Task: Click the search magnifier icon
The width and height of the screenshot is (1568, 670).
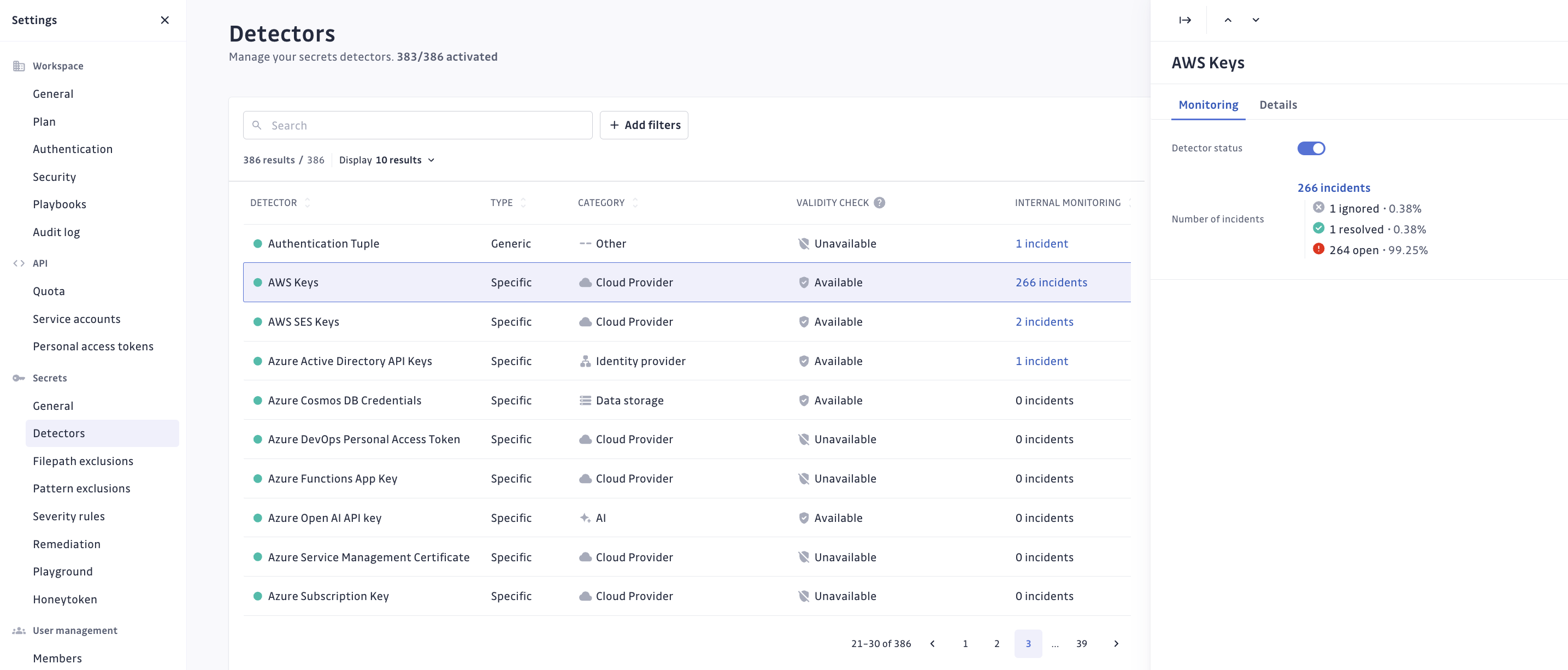Action: pyautogui.click(x=257, y=126)
